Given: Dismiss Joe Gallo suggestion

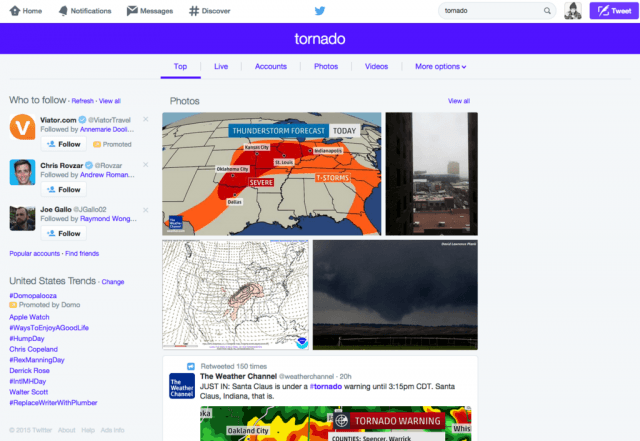Looking at the screenshot, I should [146, 210].
